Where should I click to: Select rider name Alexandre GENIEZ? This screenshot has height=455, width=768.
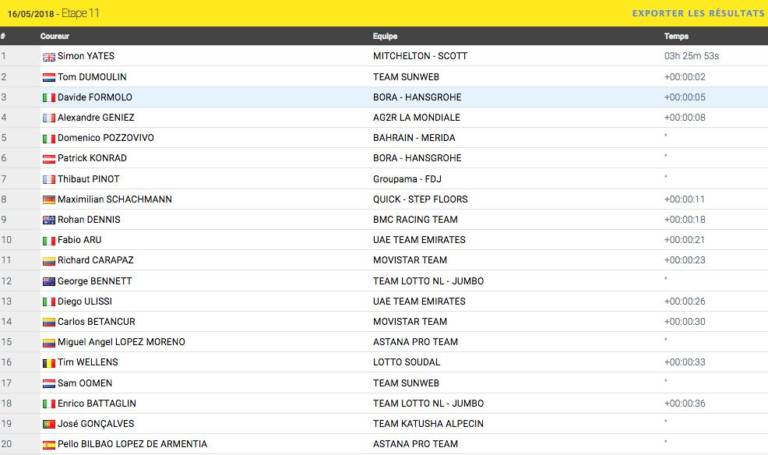(x=96, y=118)
